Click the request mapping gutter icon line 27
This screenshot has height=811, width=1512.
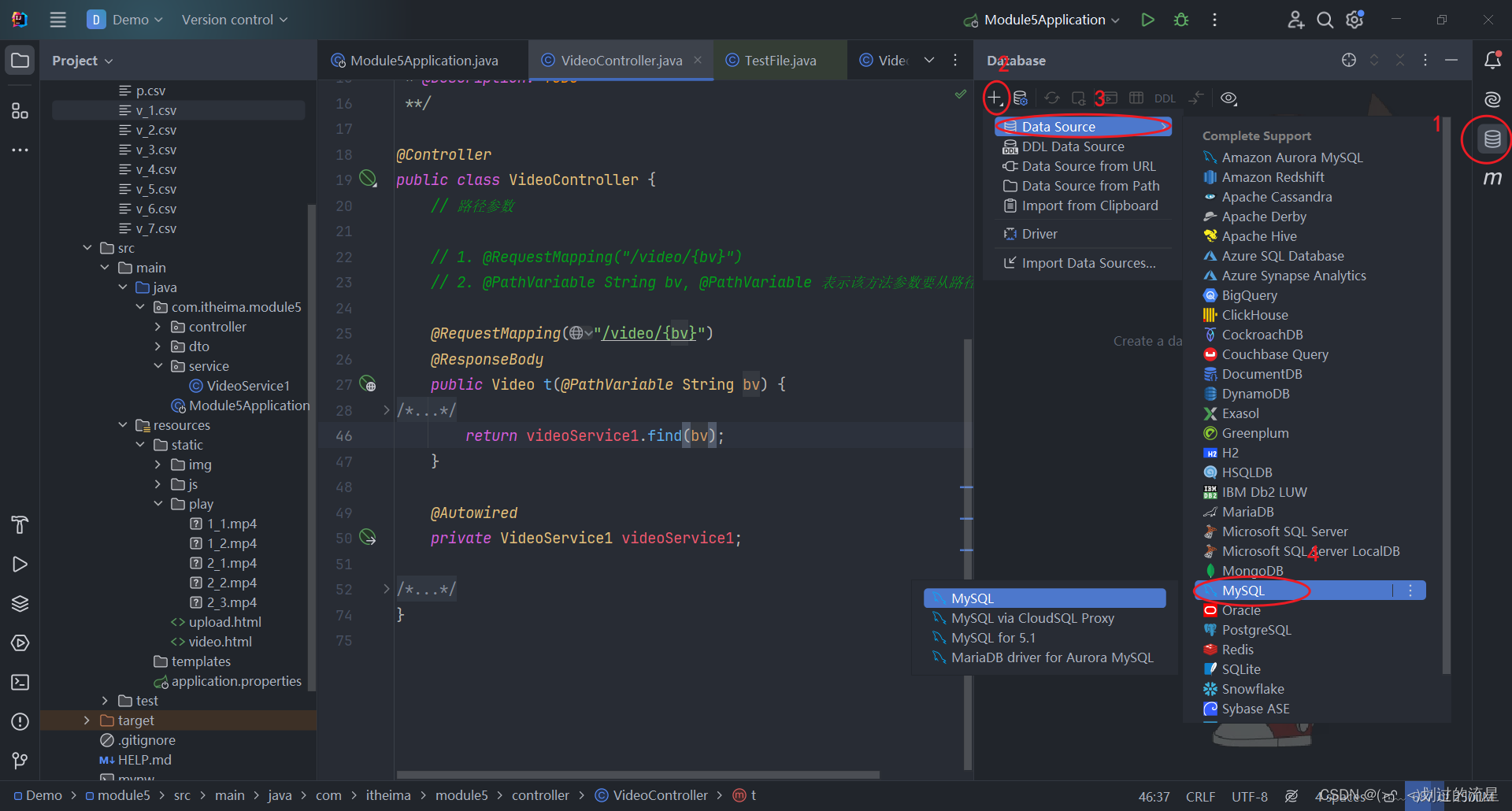pyautogui.click(x=368, y=384)
